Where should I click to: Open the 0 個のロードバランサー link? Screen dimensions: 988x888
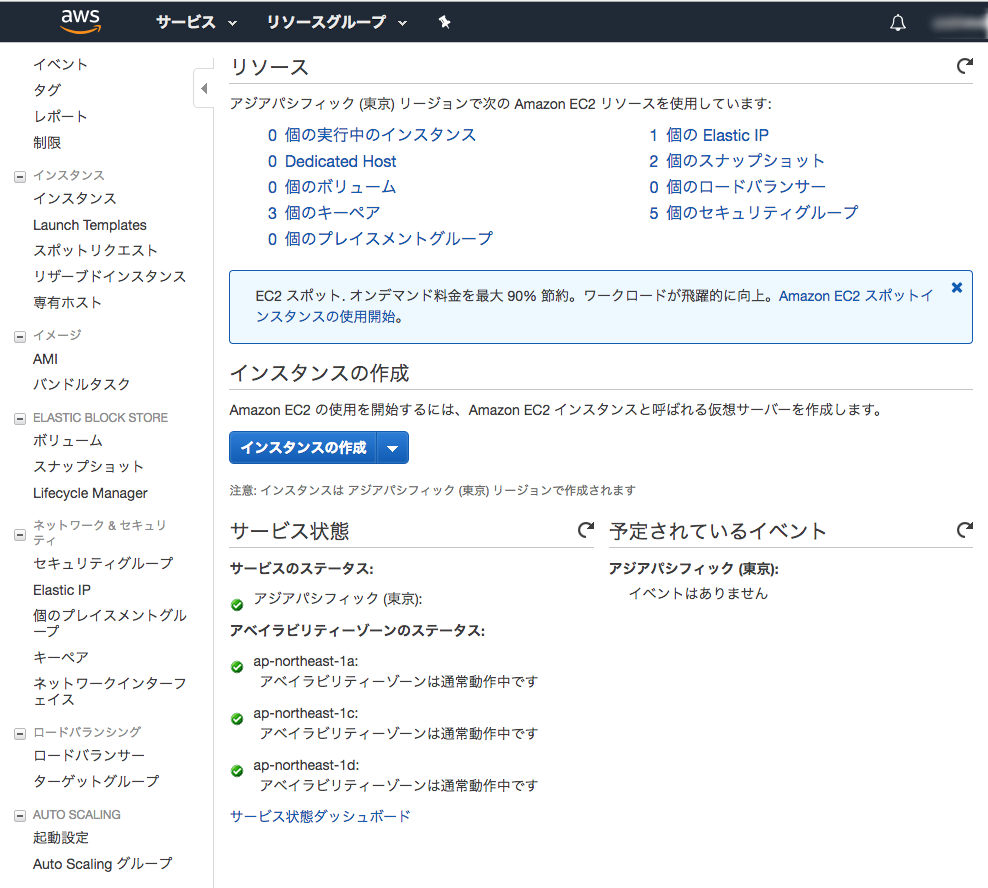(737, 187)
